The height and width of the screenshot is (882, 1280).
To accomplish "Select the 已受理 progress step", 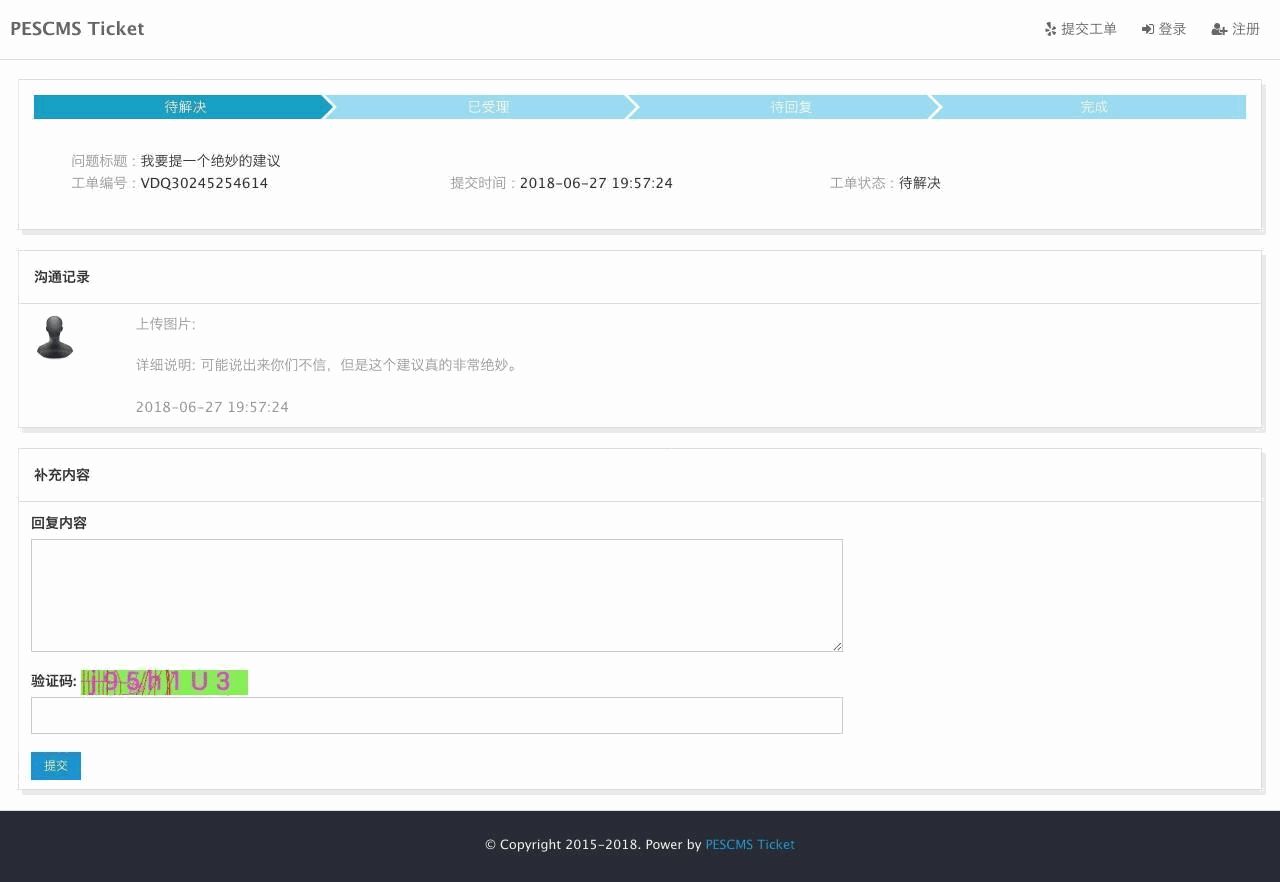I will (x=488, y=107).
